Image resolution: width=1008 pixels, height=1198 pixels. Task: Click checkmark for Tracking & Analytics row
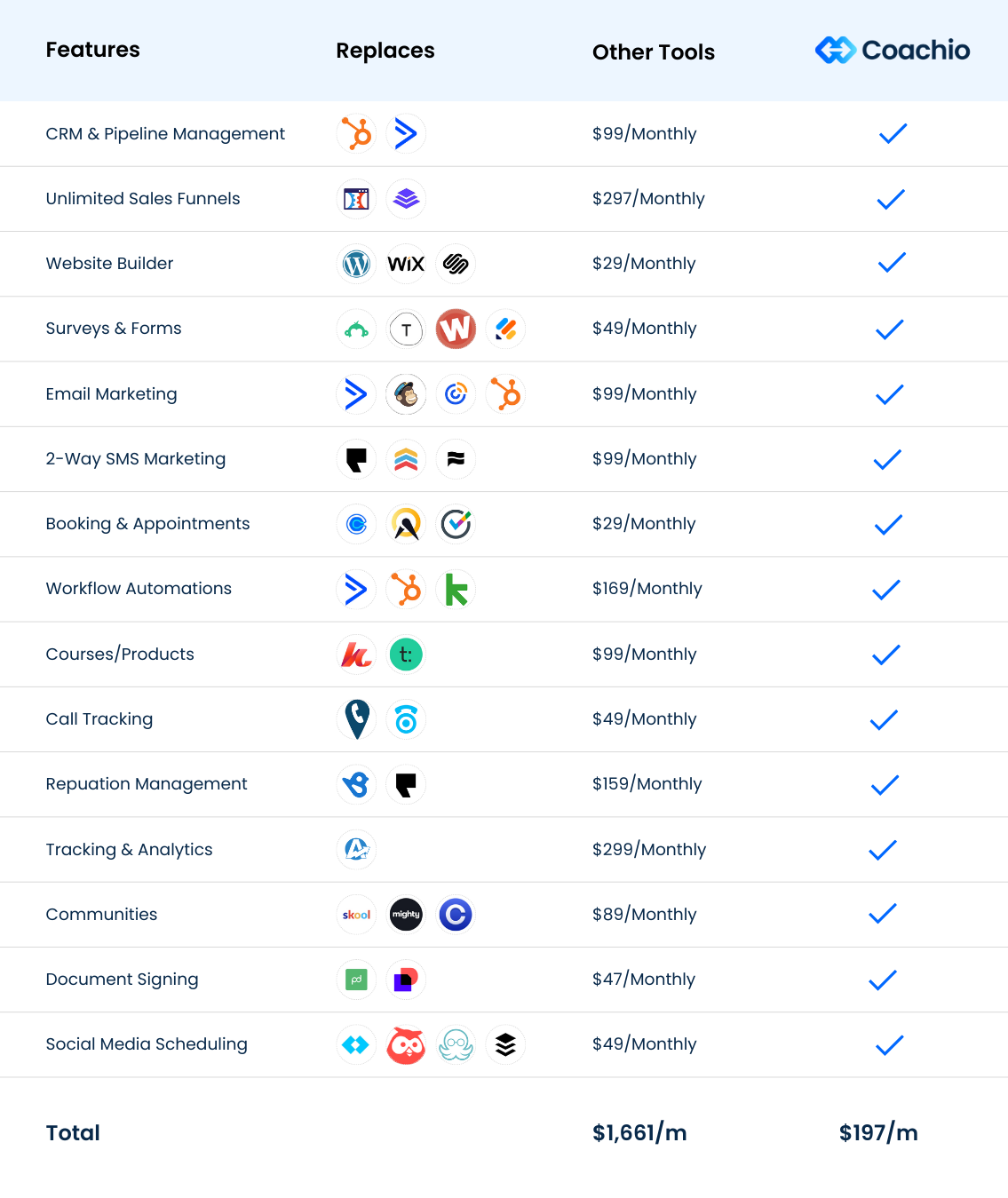[883, 850]
